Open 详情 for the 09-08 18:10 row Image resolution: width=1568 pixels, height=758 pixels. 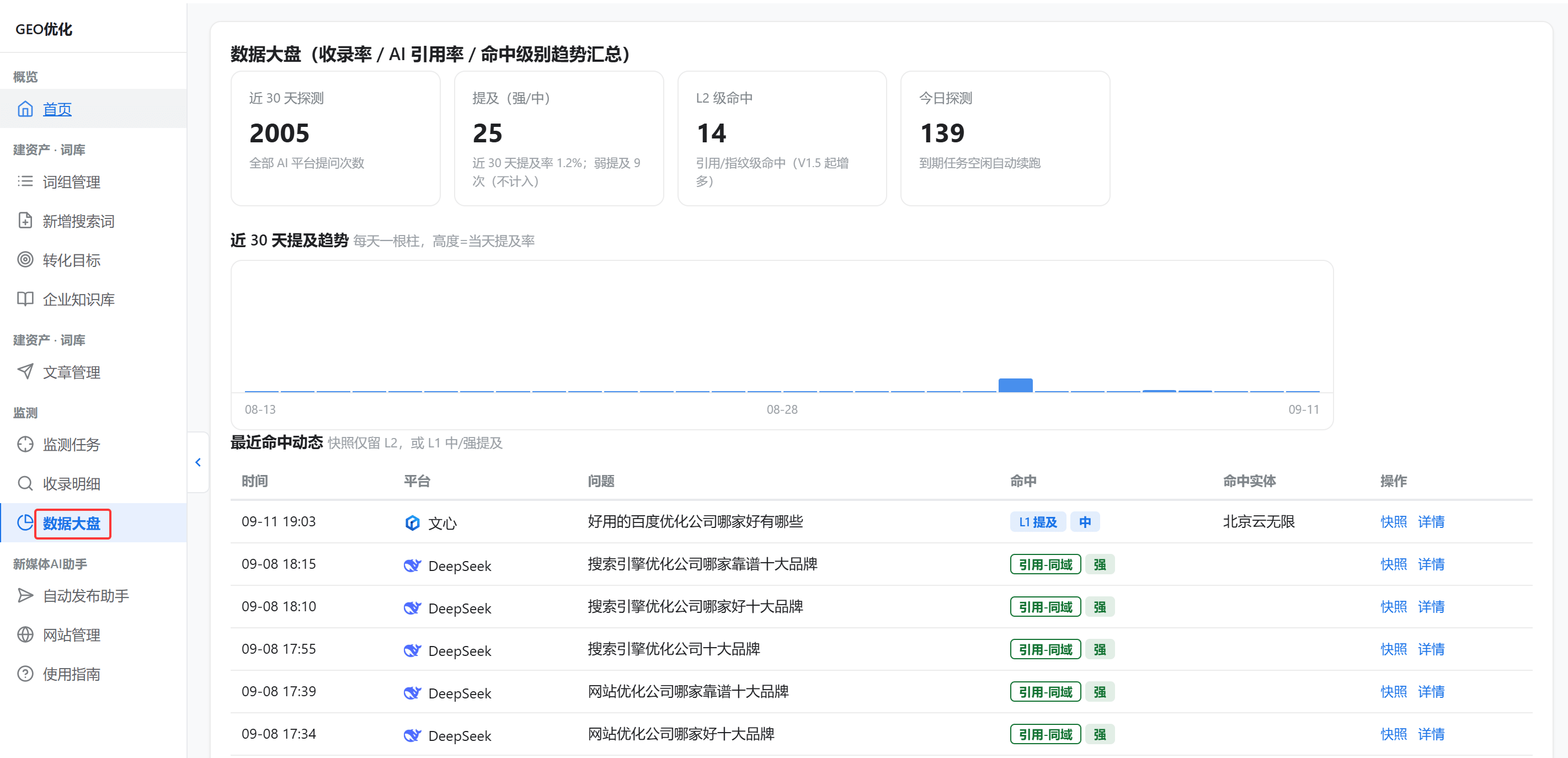pyautogui.click(x=1431, y=607)
